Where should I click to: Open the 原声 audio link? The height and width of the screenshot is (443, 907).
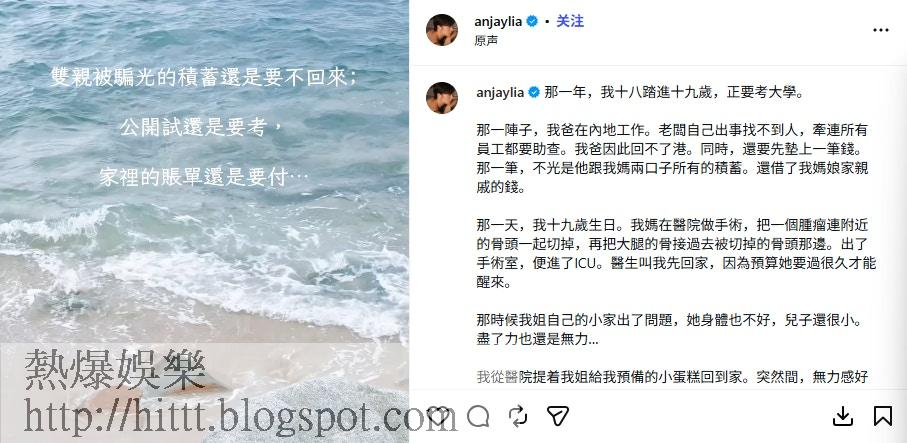click(486, 40)
